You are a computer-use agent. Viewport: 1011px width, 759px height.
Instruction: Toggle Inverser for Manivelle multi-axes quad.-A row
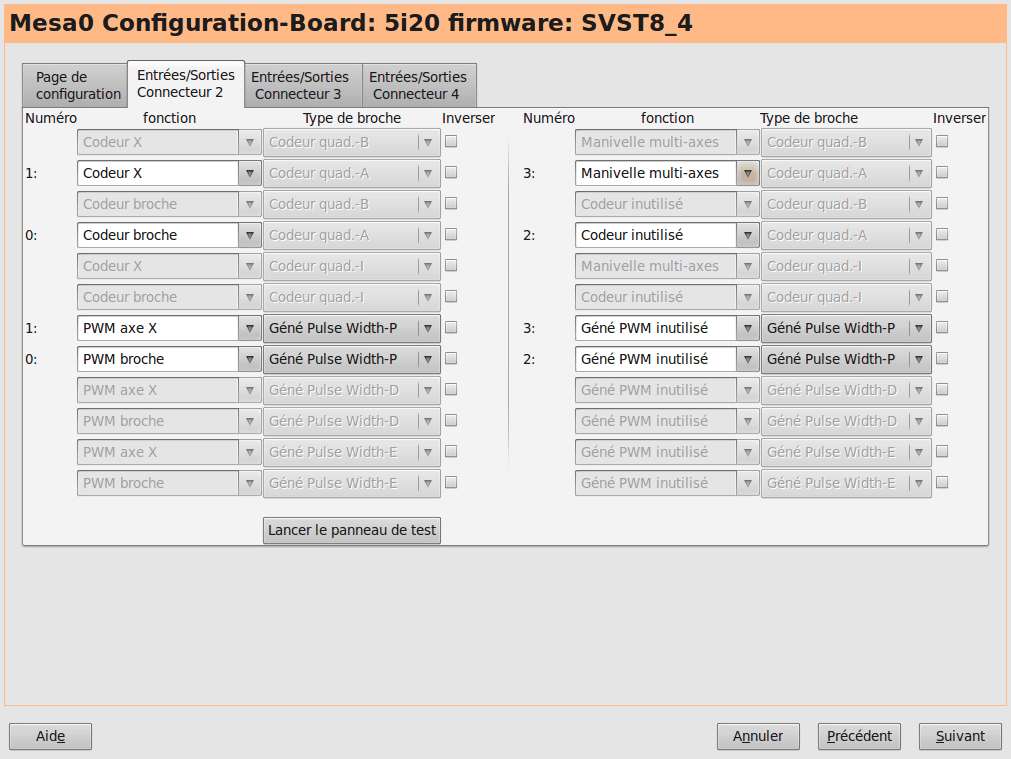942,172
